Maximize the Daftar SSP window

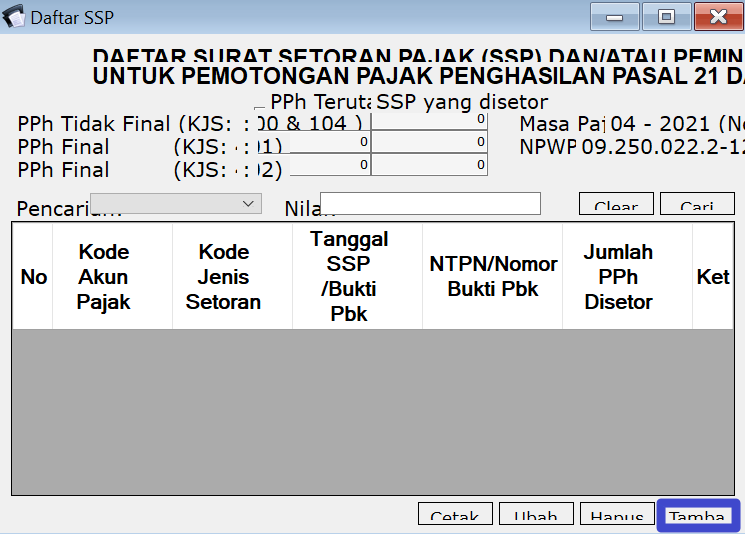(666, 17)
